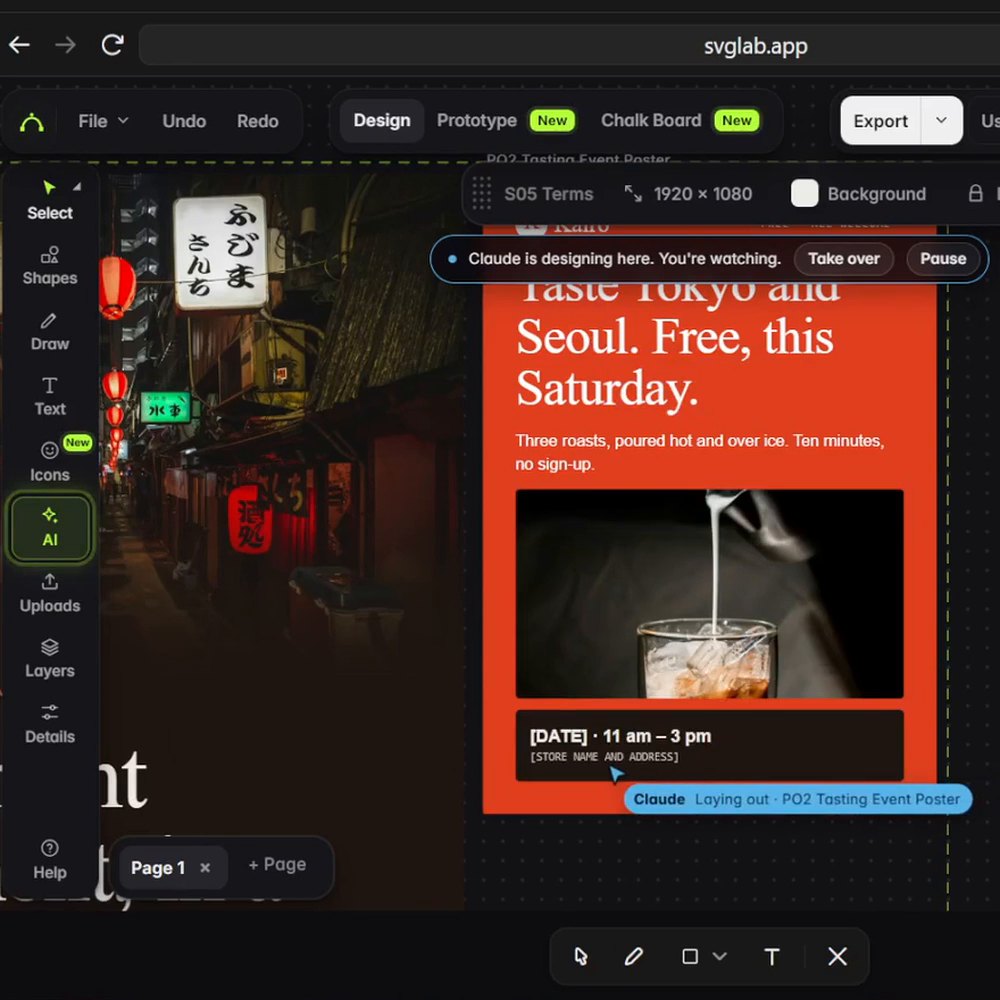The width and height of the screenshot is (1000, 1000).
Task: Choose the Draw pencil tool in sidebar
Action: click(50, 332)
